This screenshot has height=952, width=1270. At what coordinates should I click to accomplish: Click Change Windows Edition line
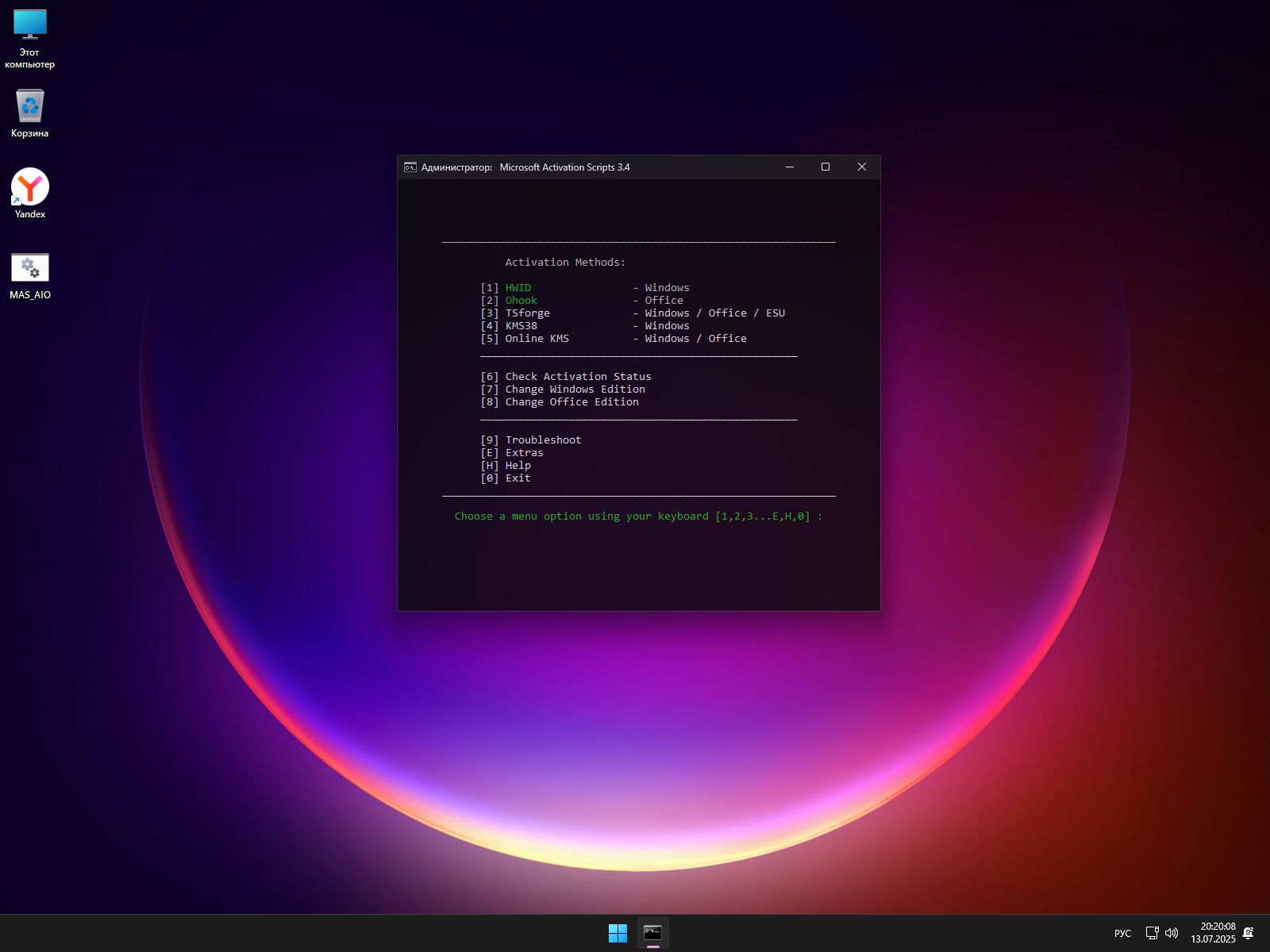pos(563,390)
